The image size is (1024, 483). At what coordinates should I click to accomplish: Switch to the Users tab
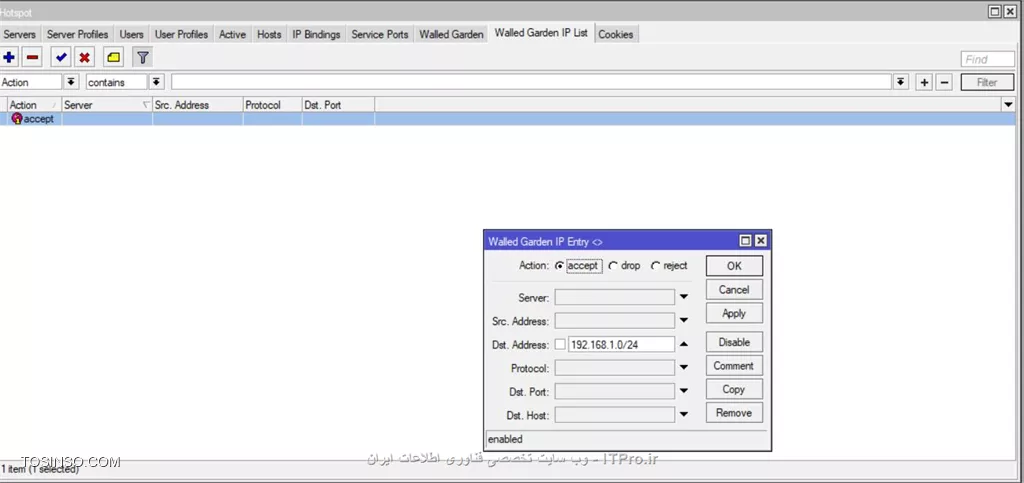[x=131, y=35]
